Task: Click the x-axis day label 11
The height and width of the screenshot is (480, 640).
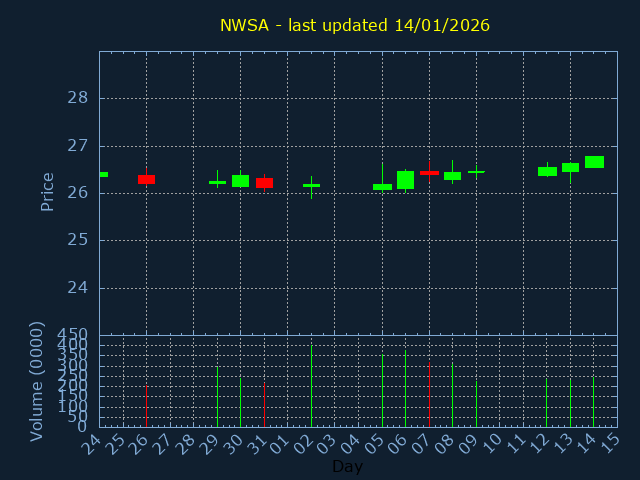Action: click(x=515, y=444)
